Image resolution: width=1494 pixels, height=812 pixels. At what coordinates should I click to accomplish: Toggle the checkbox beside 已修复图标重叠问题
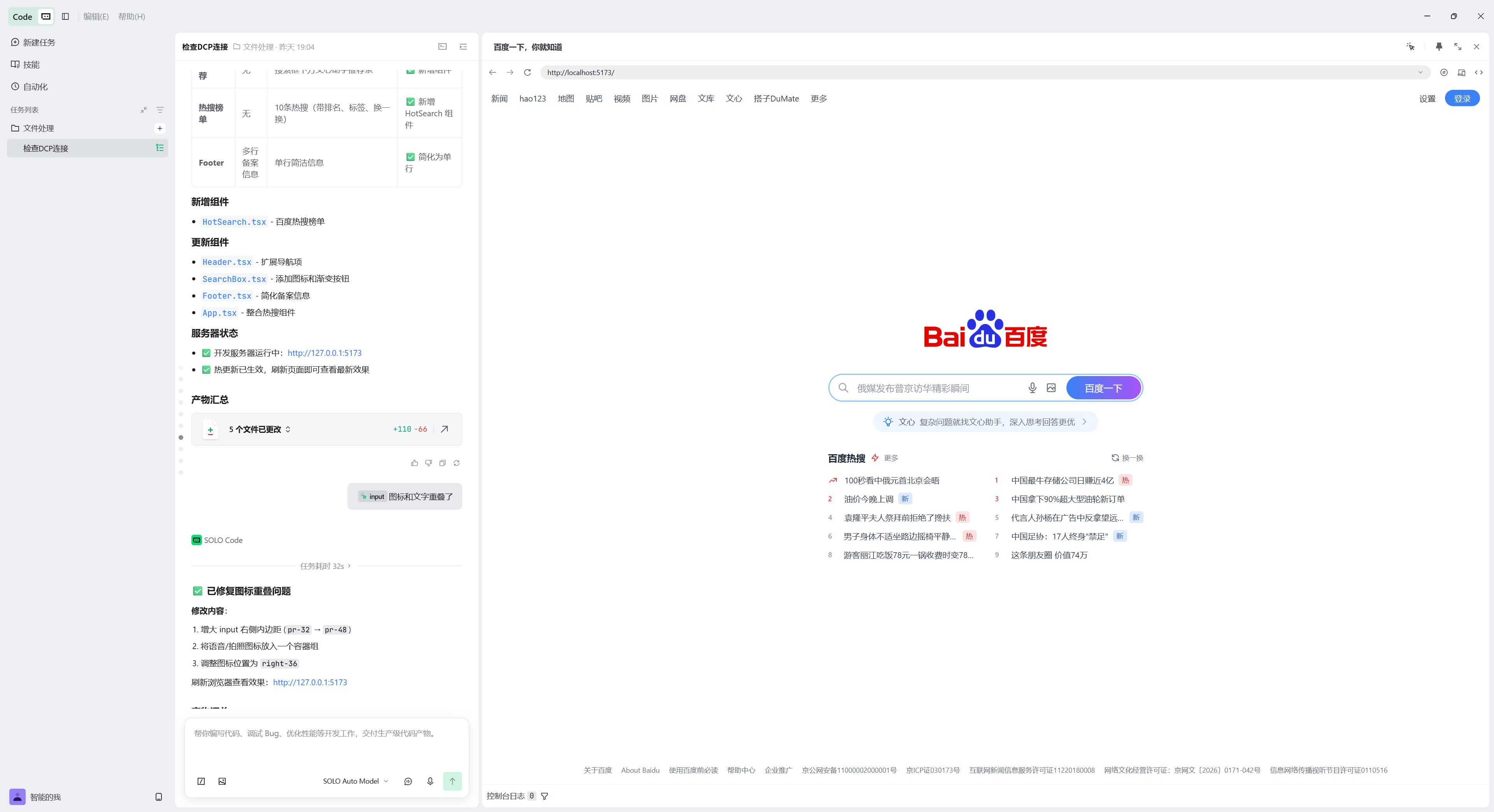(198, 591)
